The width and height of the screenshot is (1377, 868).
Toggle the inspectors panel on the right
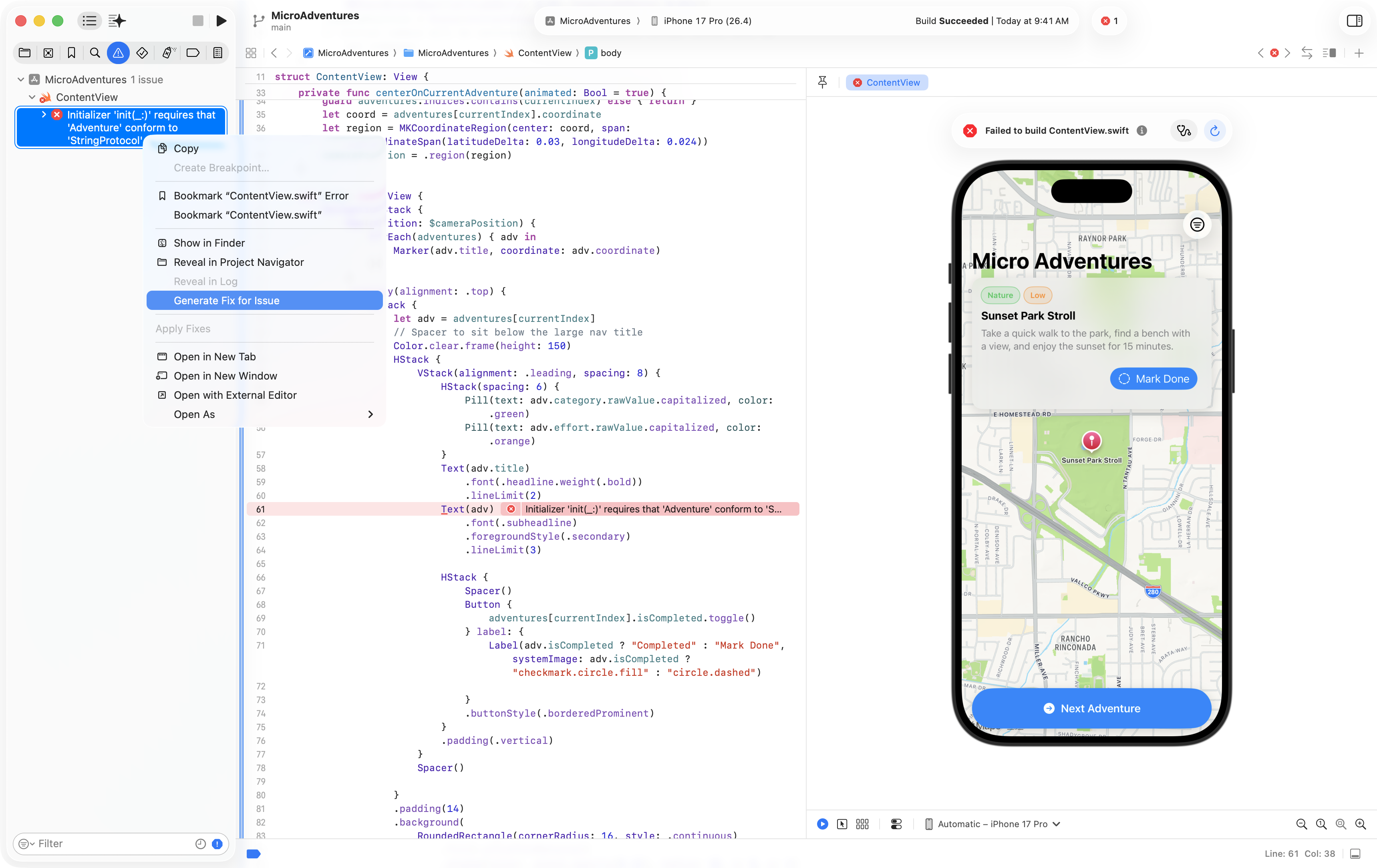[1354, 21]
